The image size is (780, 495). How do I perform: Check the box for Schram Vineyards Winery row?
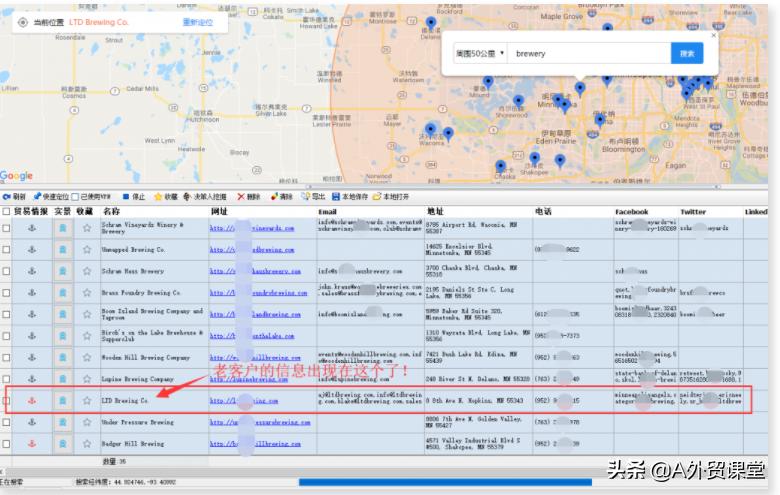coord(7,228)
